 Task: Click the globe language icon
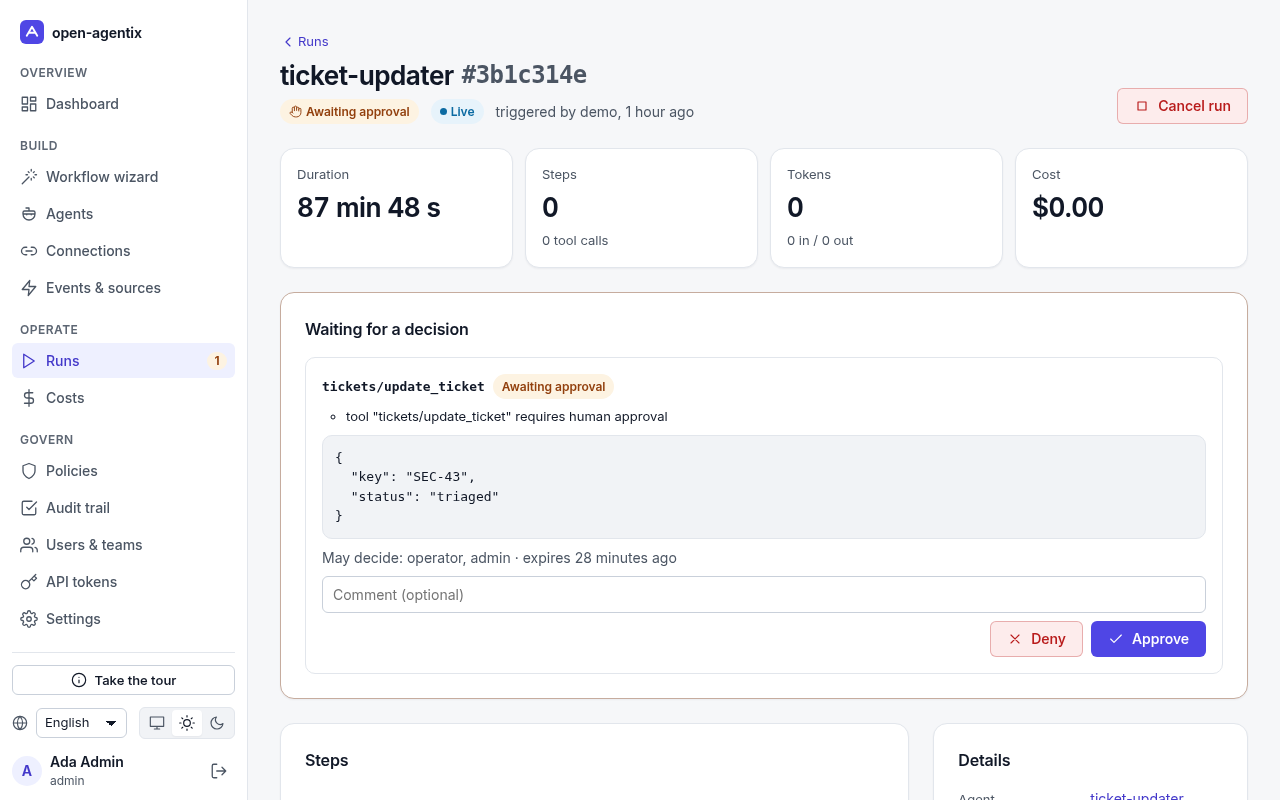(x=20, y=723)
